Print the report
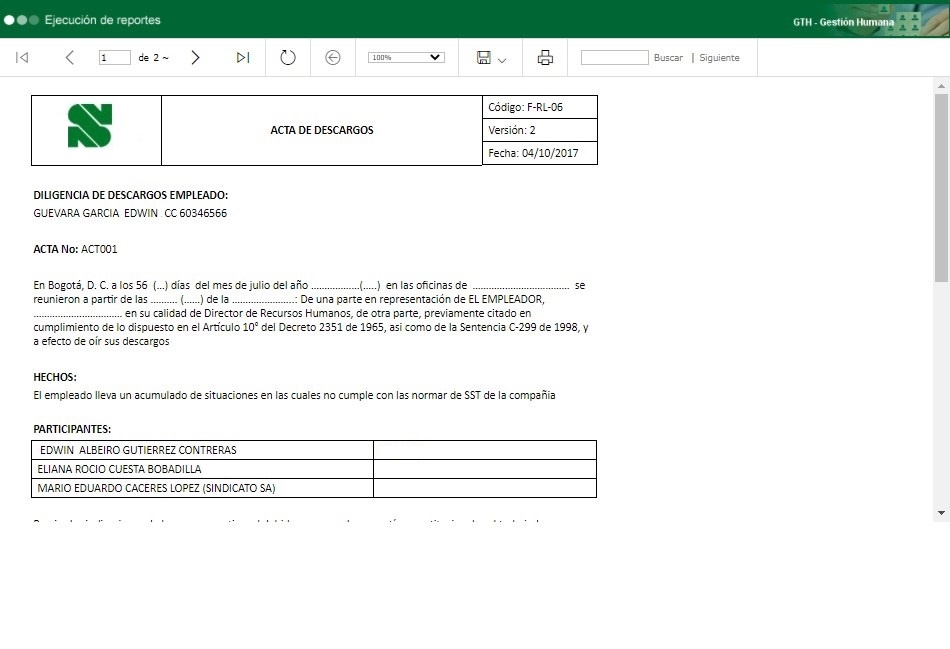This screenshot has width=950, height=649. point(545,58)
